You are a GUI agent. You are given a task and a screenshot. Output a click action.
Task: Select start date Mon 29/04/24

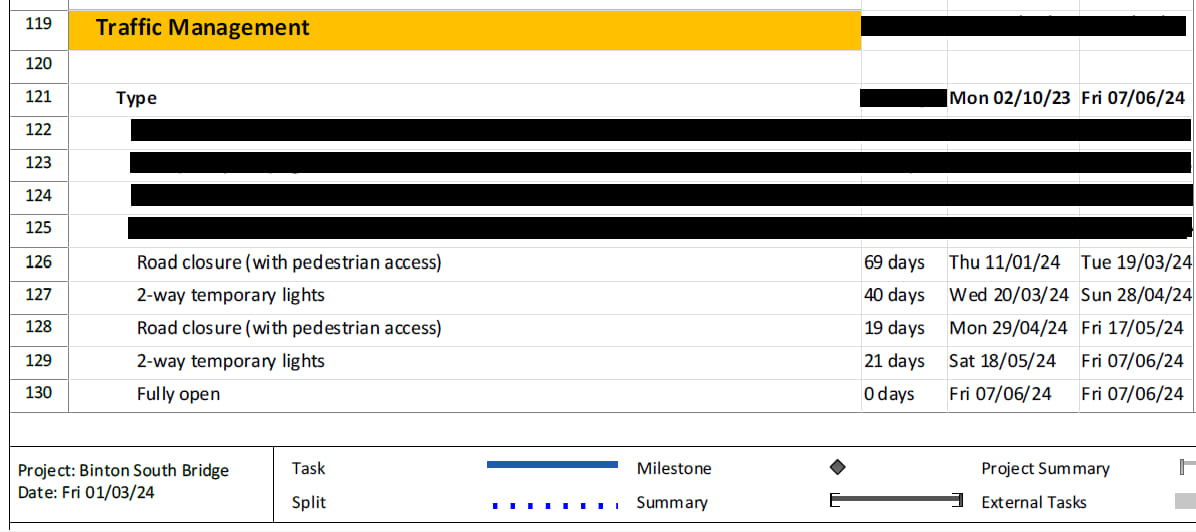point(1008,328)
